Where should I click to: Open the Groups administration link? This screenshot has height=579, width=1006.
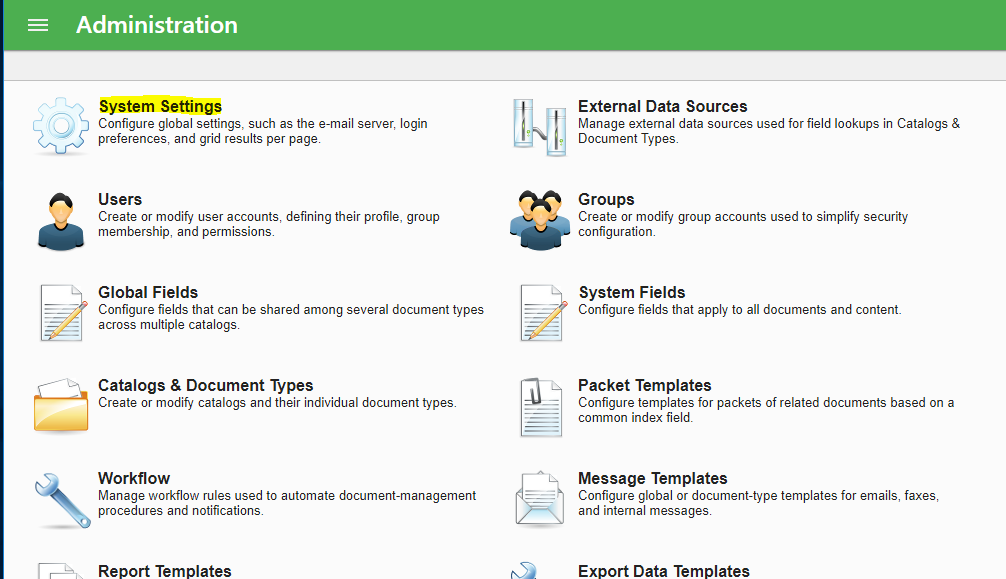click(606, 199)
